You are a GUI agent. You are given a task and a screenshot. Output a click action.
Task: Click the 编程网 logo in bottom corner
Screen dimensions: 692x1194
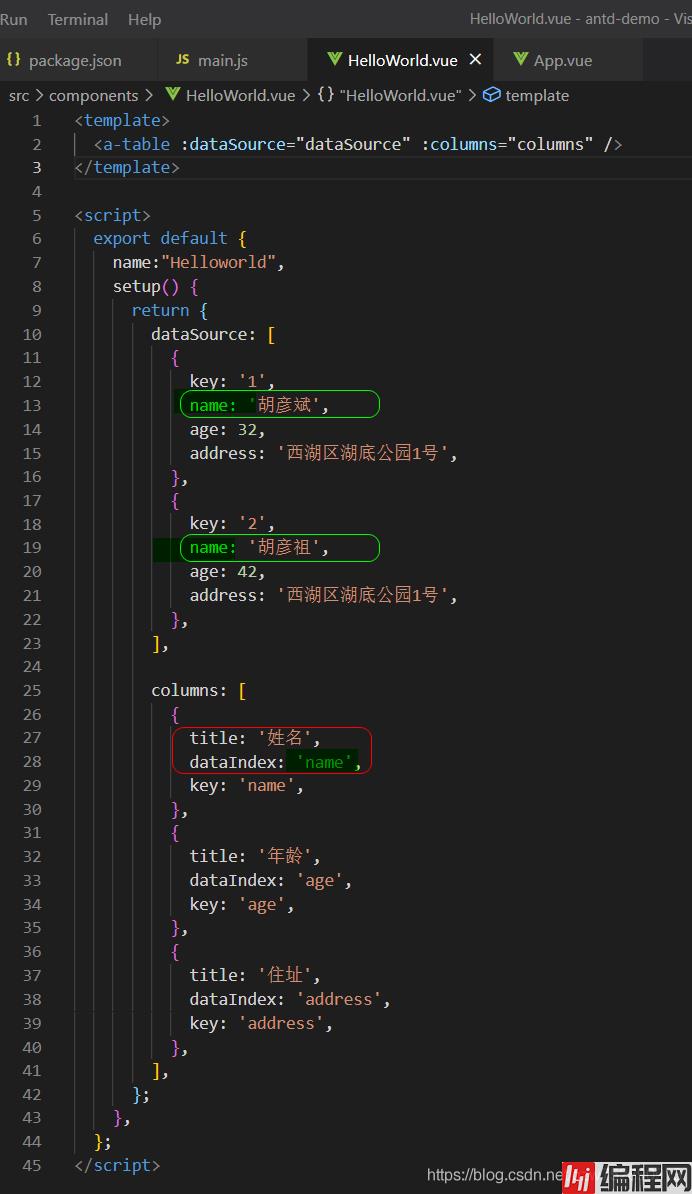[625, 1176]
